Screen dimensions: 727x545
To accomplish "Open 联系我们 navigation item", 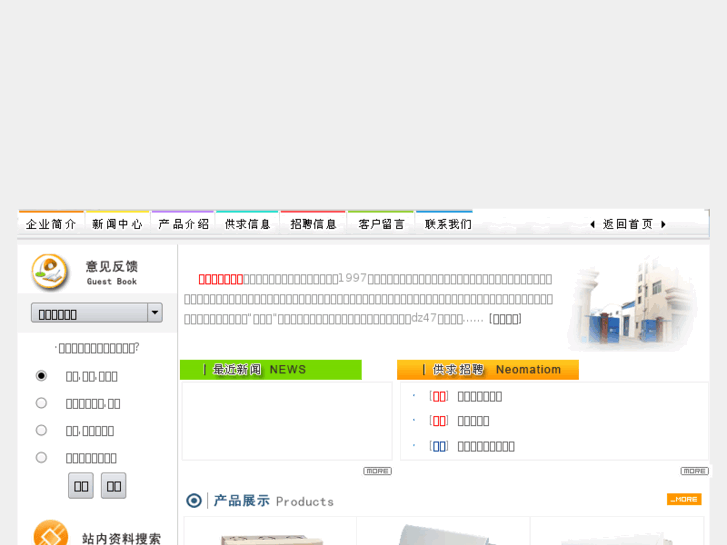I will pyautogui.click(x=448, y=224).
